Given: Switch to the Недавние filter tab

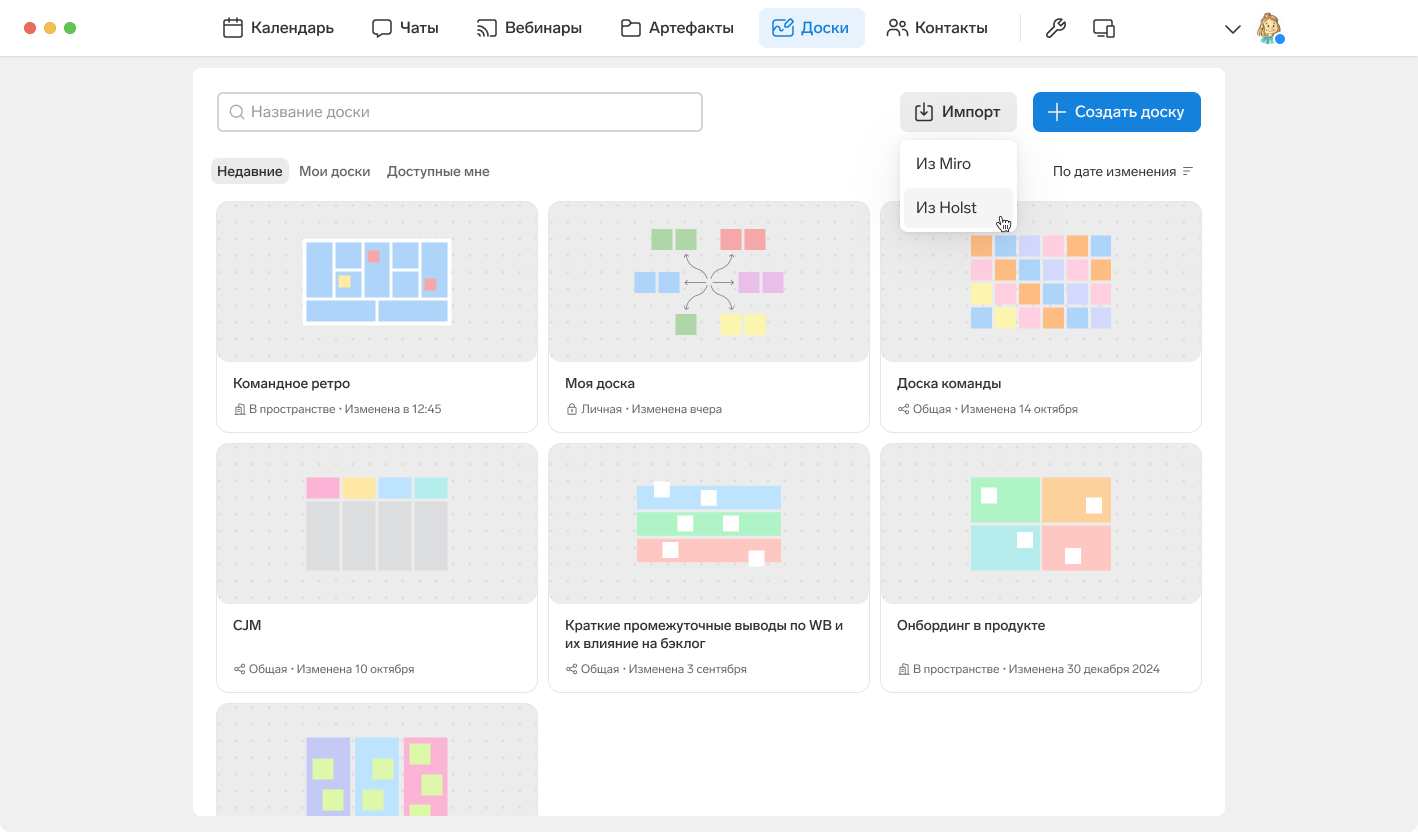Looking at the screenshot, I should pyautogui.click(x=250, y=171).
